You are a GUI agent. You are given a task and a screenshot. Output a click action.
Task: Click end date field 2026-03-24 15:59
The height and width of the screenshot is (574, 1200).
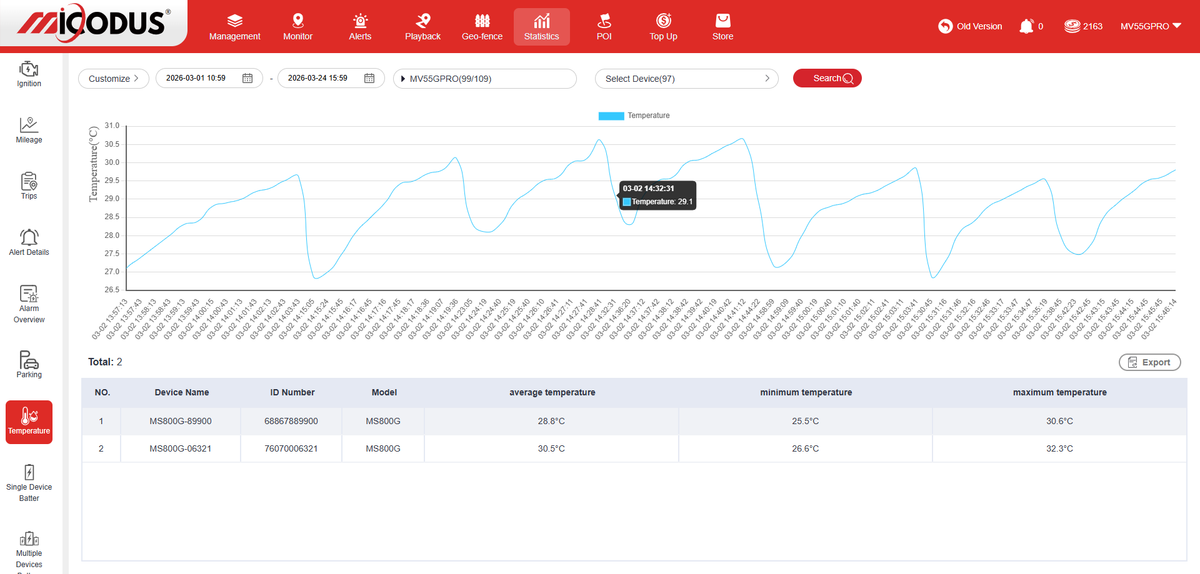pyautogui.click(x=330, y=78)
